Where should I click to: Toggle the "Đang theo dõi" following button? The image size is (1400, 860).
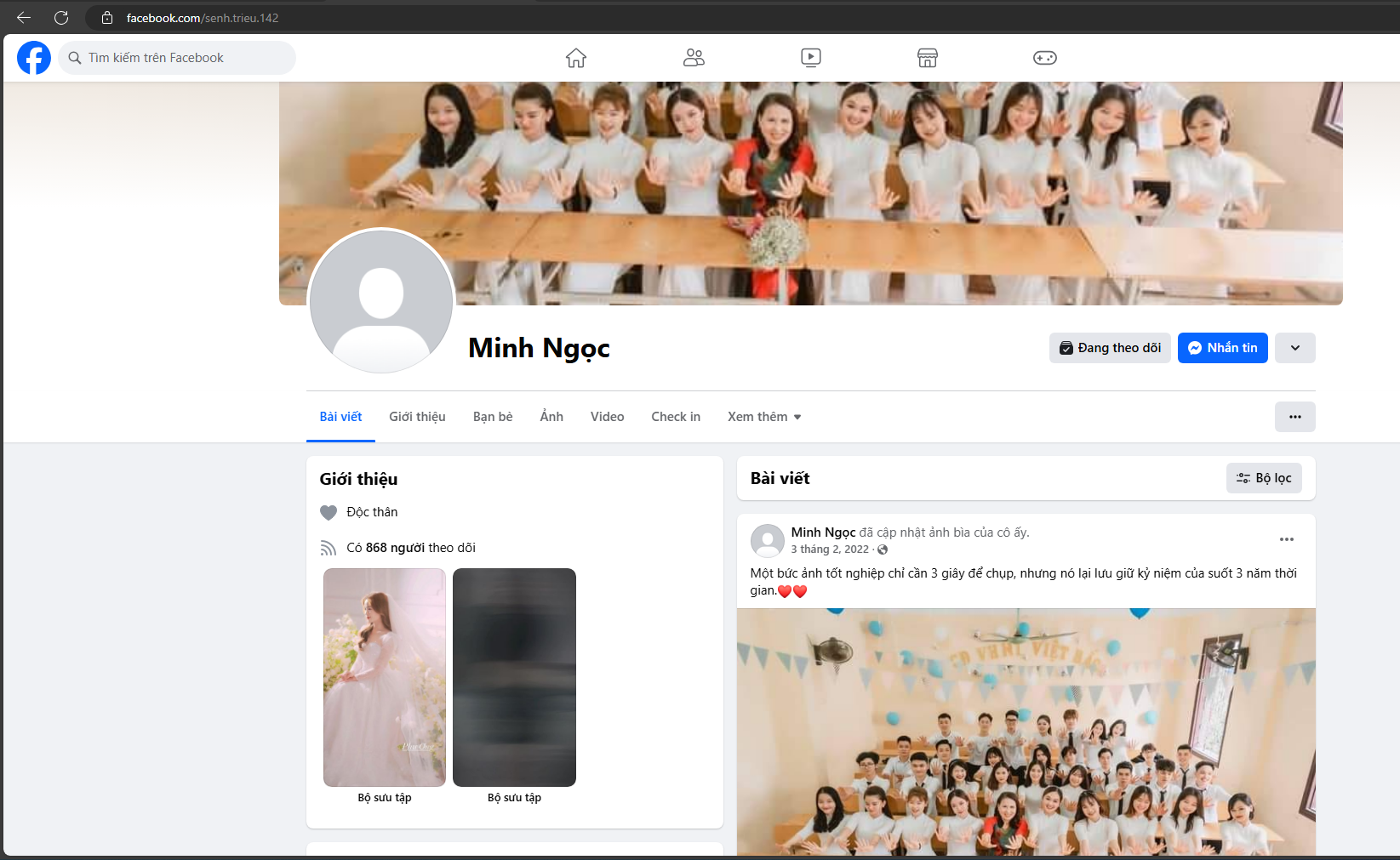pyautogui.click(x=1109, y=348)
